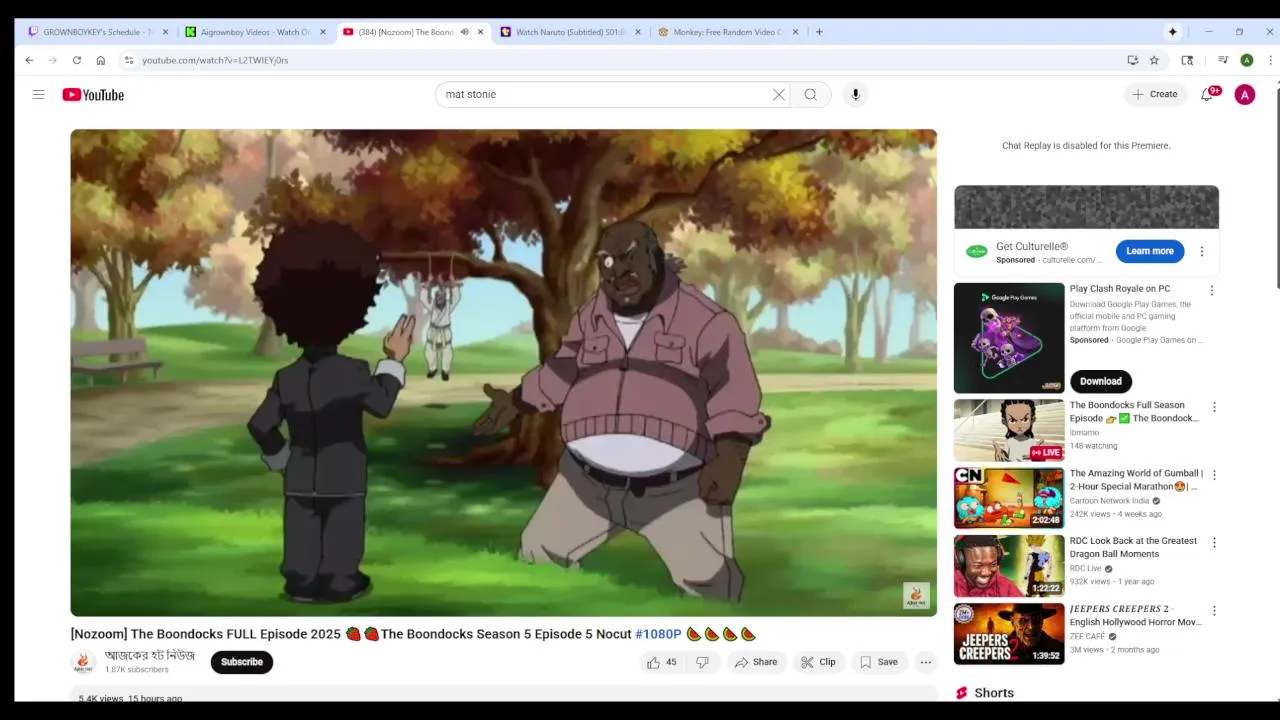
Task: Open Jeepers Creepers 2 thumbnail
Action: pyautogui.click(x=1009, y=634)
